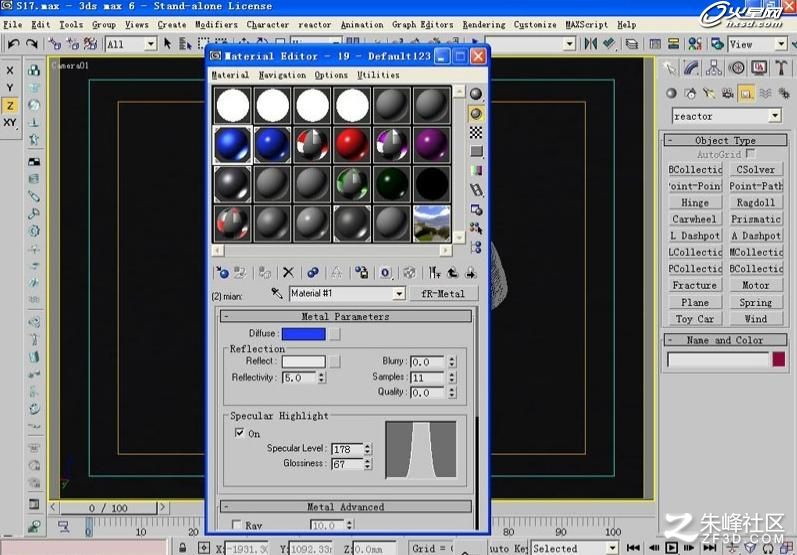Open the Modify command panel tab
The image size is (797, 555).
point(691,68)
